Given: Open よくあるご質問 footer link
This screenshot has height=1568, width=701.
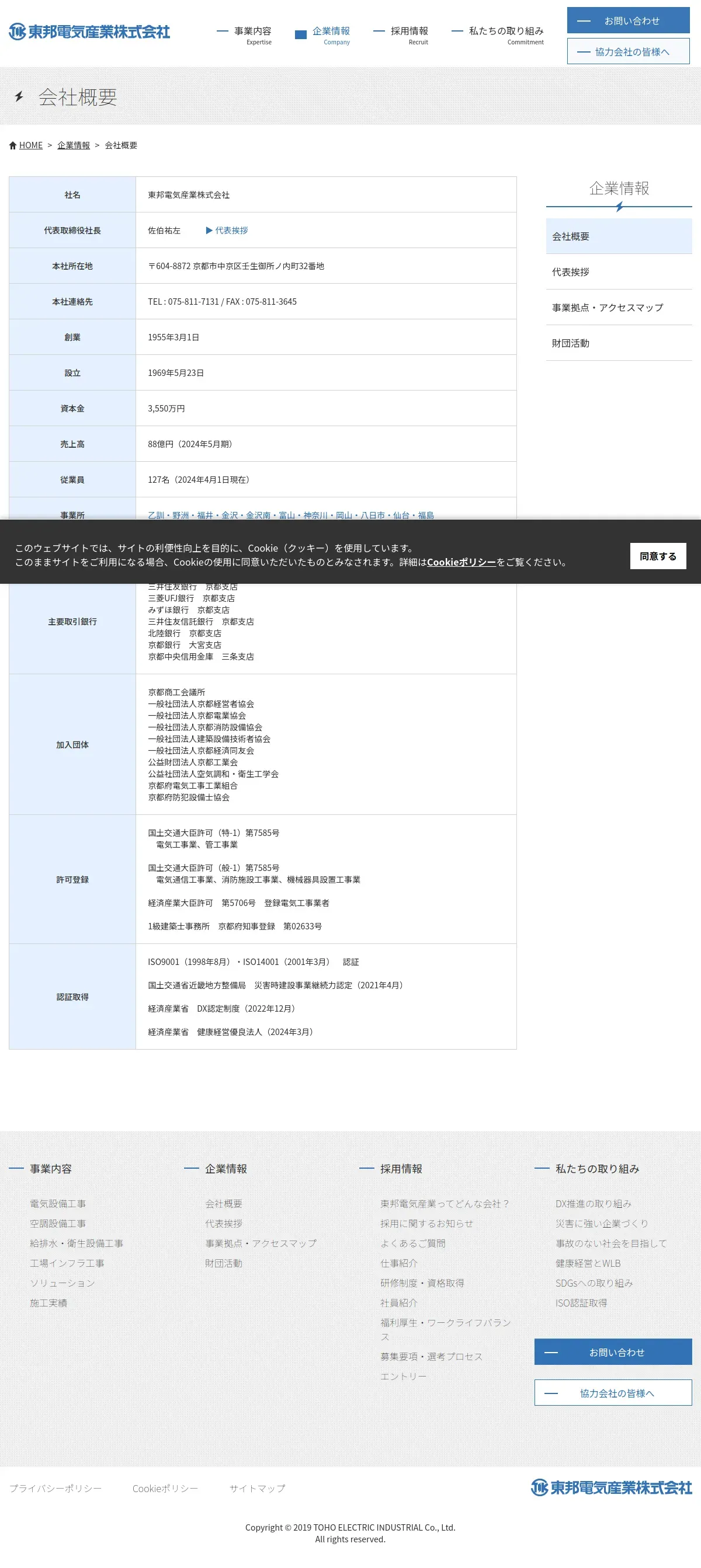Looking at the screenshot, I should [413, 1243].
